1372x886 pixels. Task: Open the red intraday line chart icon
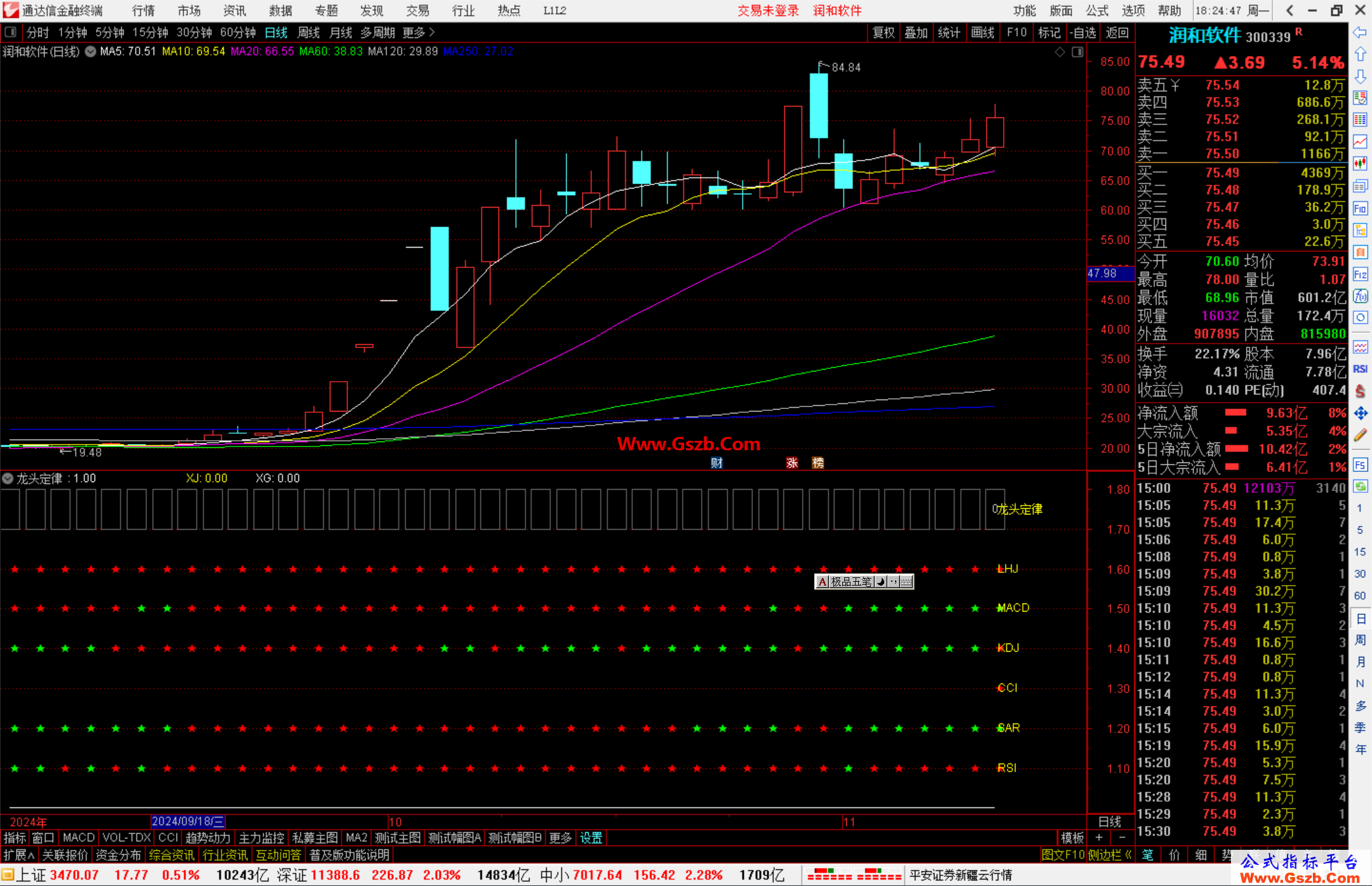pyautogui.click(x=1360, y=142)
